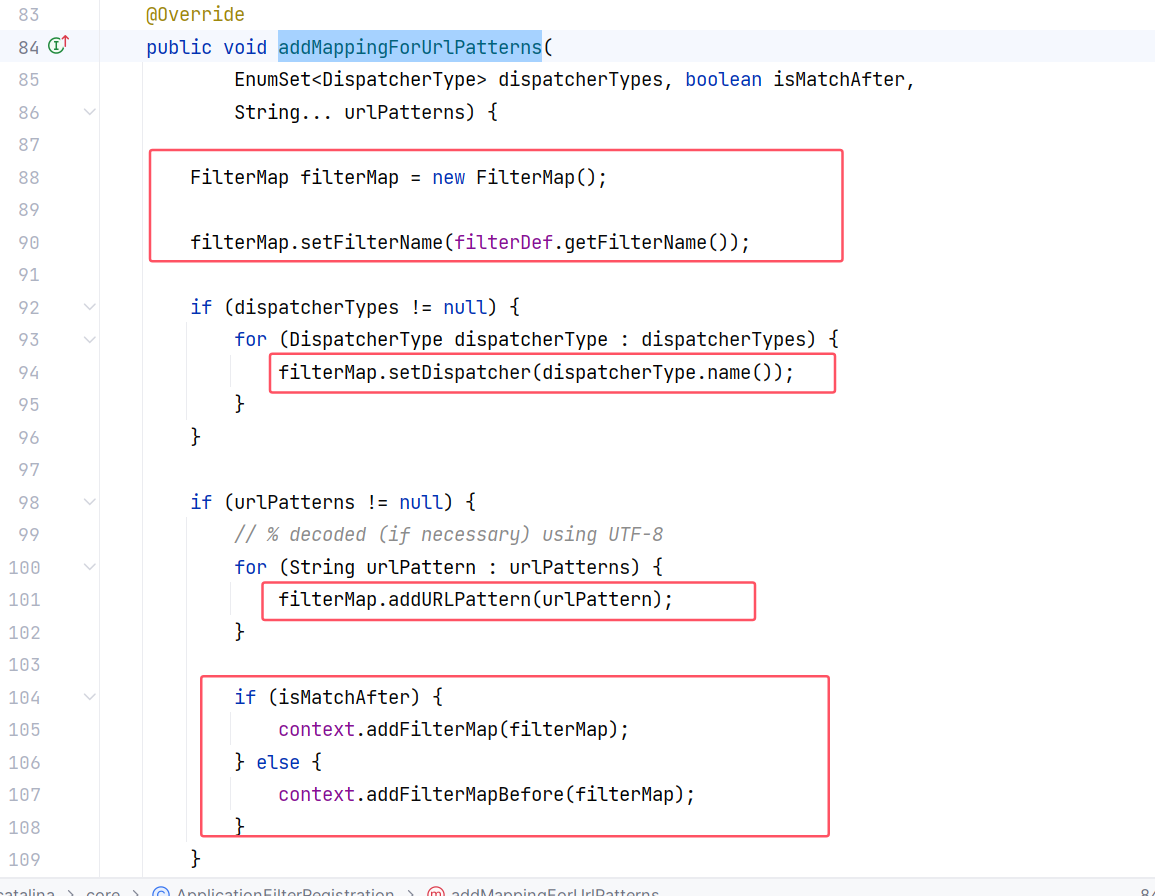Collapse the isMatchAfter if block at line 104
Image resolution: width=1155 pixels, height=896 pixels.
click(90, 697)
